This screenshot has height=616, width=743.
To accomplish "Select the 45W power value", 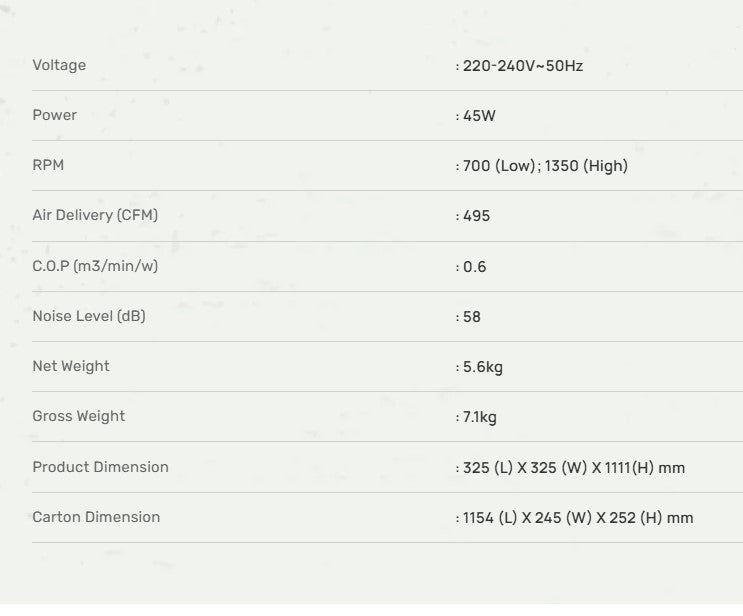I will (479, 116).
